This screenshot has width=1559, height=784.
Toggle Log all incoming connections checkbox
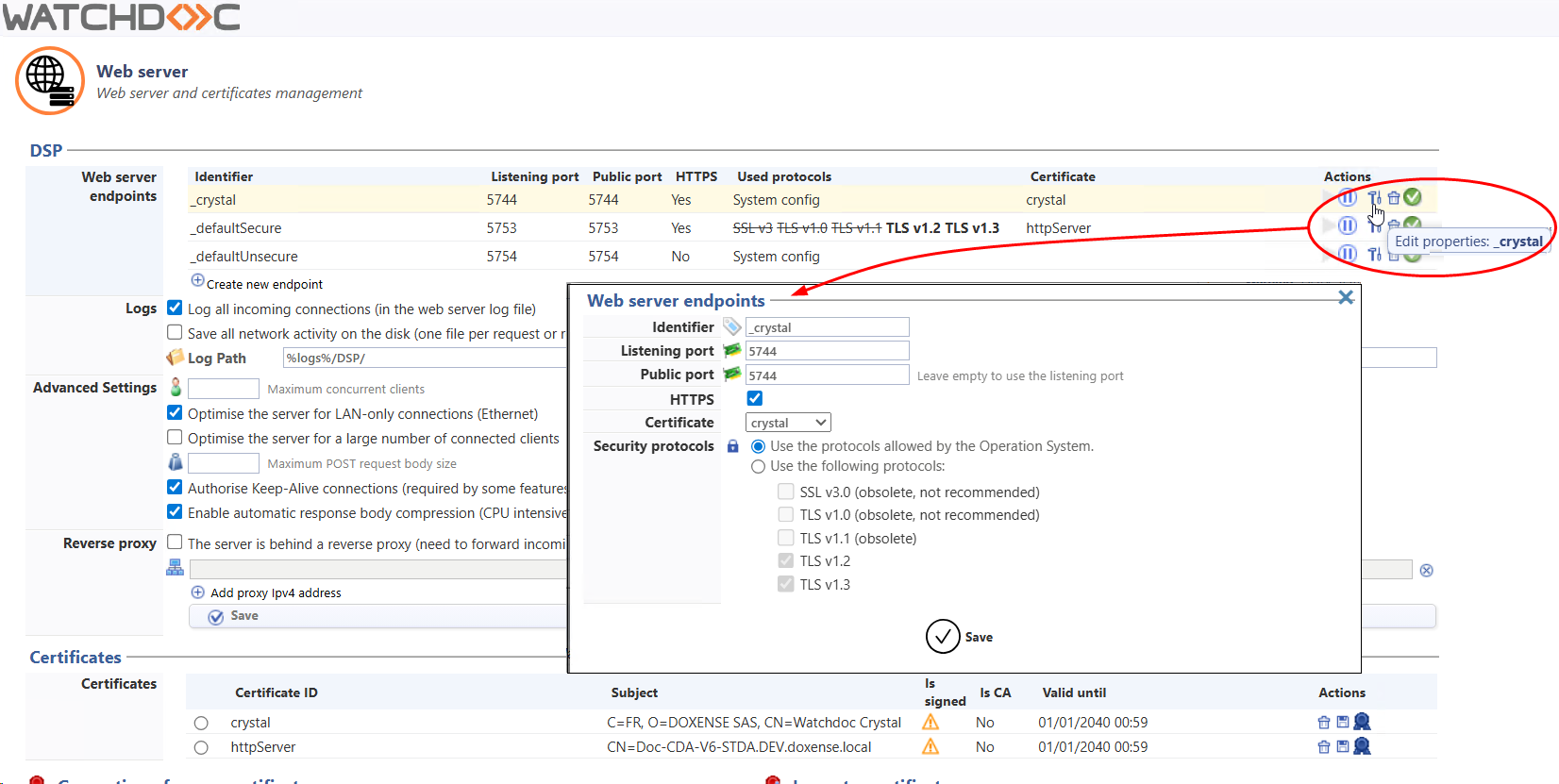pyautogui.click(x=175, y=308)
